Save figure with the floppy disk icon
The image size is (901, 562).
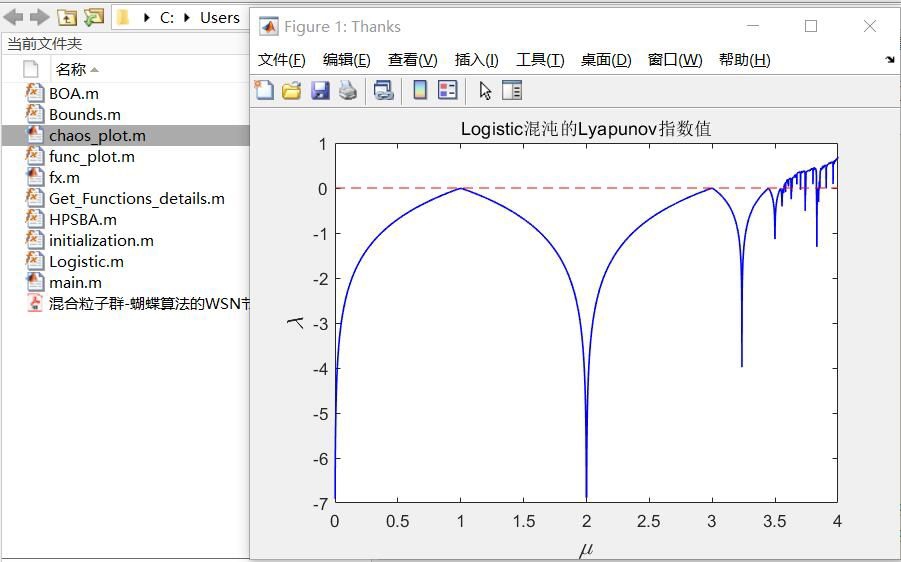pyautogui.click(x=320, y=90)
